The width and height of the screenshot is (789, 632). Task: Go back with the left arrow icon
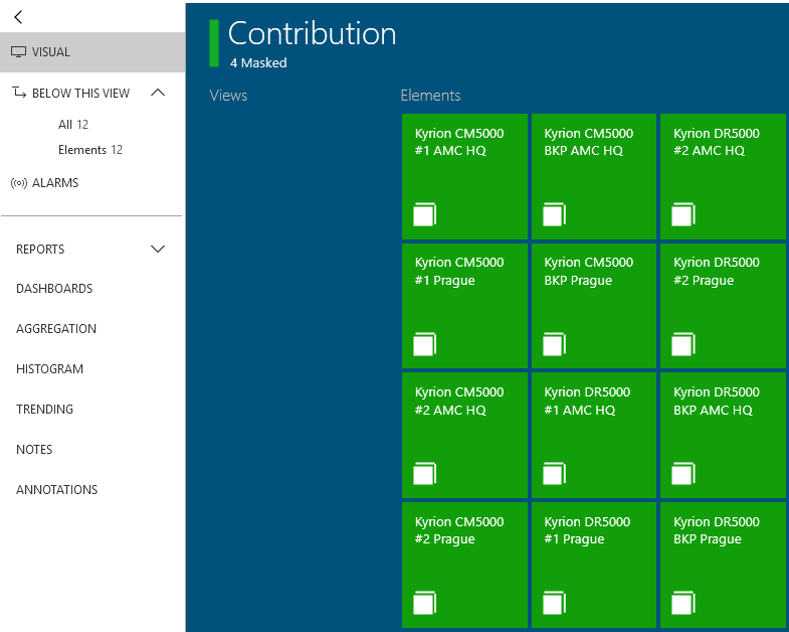(x=18, y=17)
